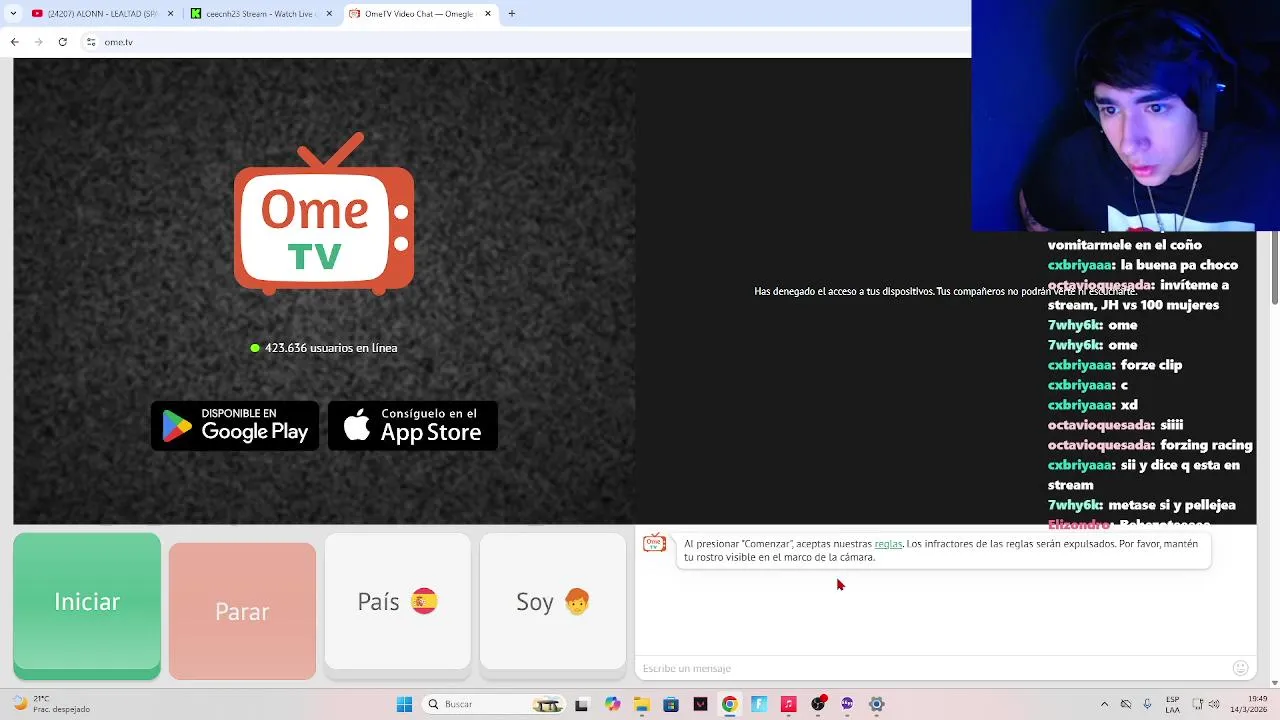The height and width of the screenshot is (720, 1280).
Task: Open a new browser tab
Action: click(511, 14)
